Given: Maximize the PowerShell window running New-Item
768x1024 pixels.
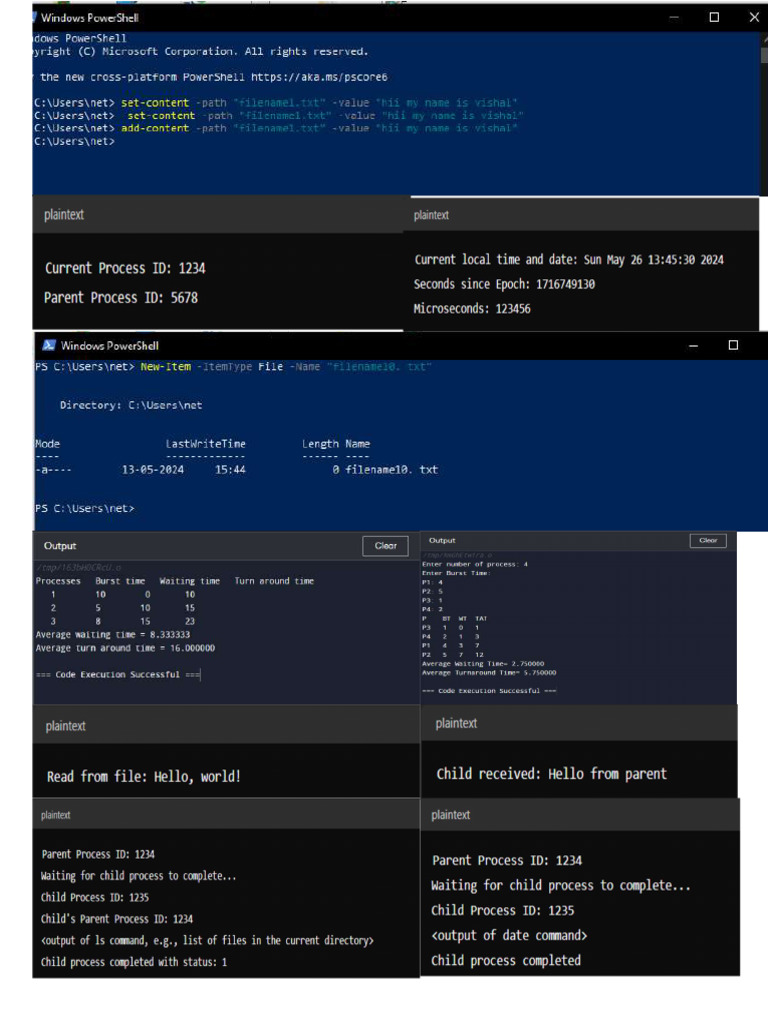Looking at the screenshot, I should coord(733,345).
